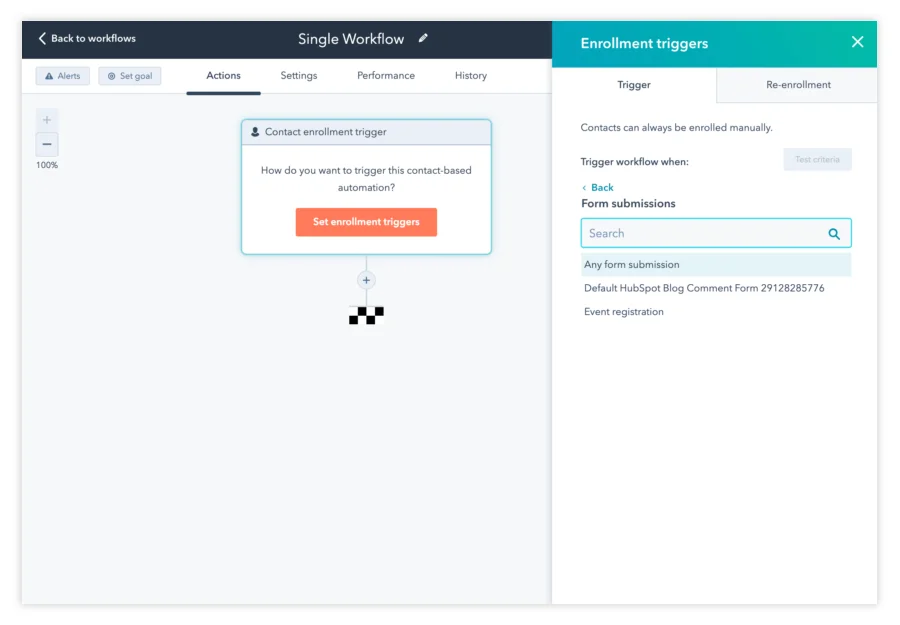Select the Event registration form
900x625 pixels.
(x=624, y=312)
